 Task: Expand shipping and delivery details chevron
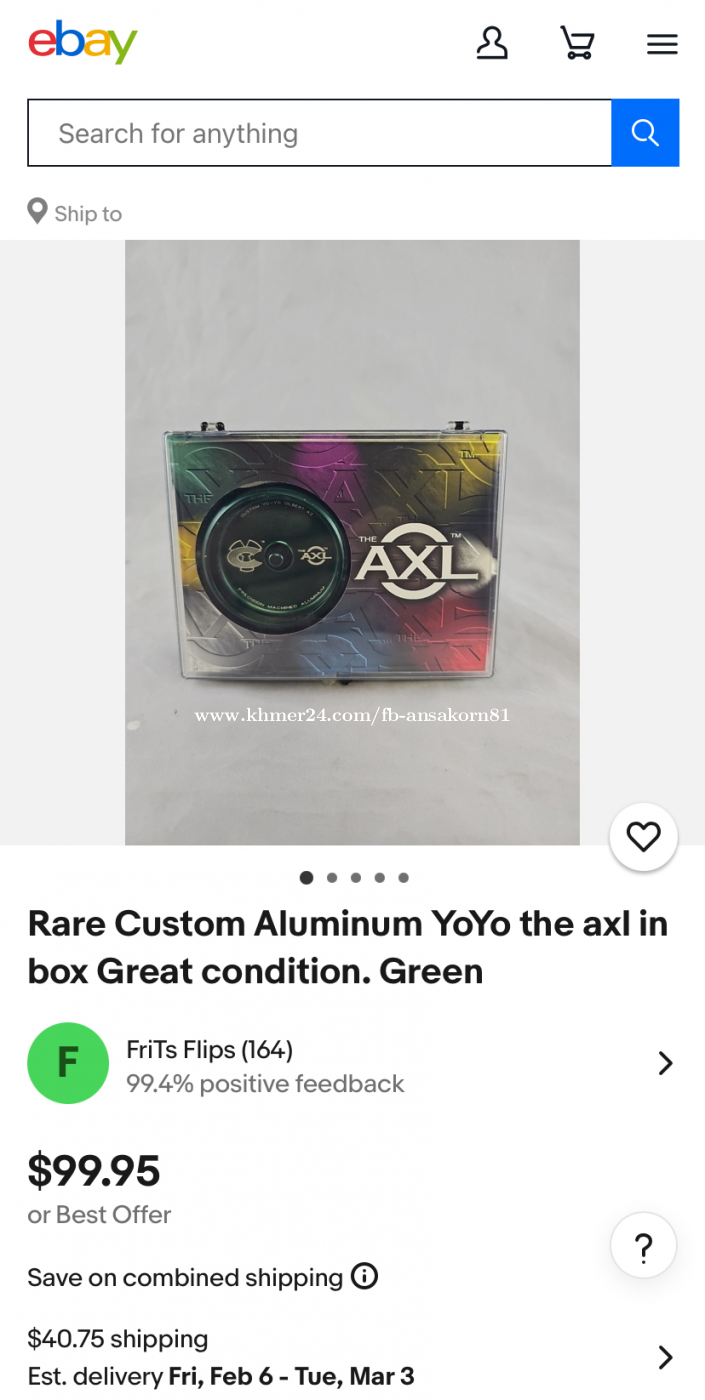665,1357
